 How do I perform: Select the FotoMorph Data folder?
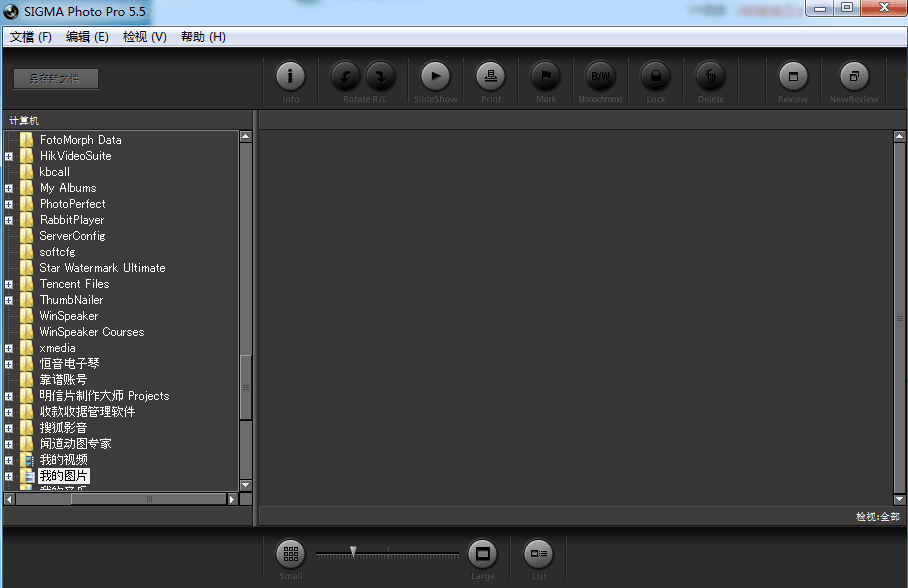(80, 140)
